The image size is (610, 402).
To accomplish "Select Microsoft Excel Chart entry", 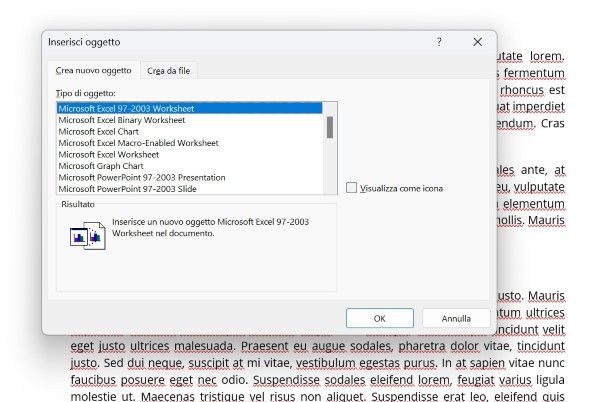I will coord(189,132).
